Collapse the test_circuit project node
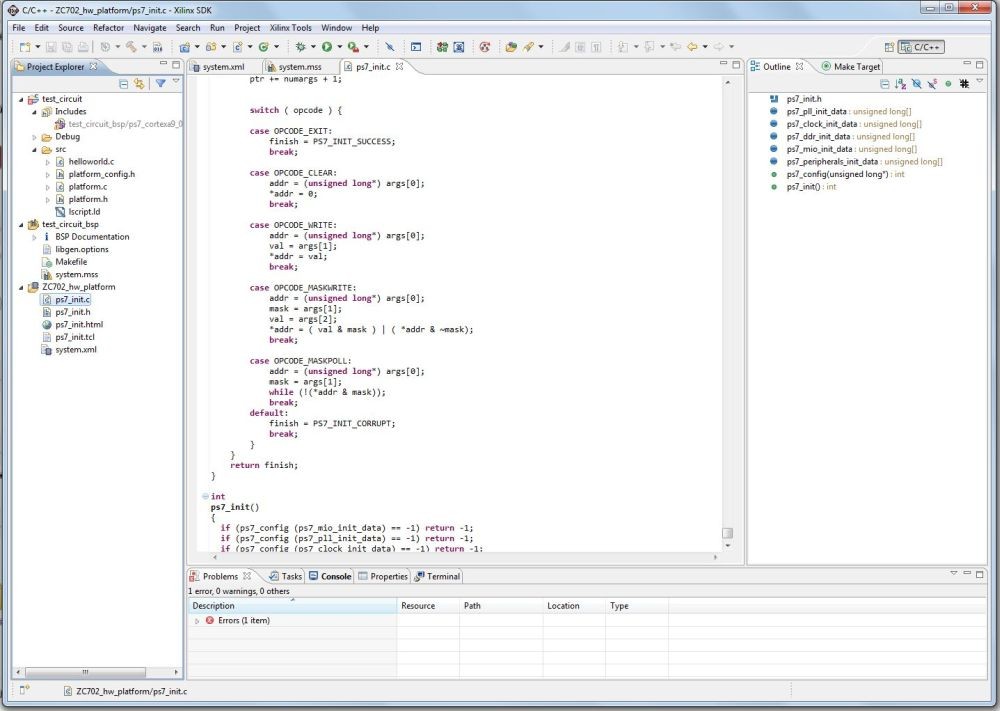Viewport: 1000px width, 711px height. coord(21,99)
